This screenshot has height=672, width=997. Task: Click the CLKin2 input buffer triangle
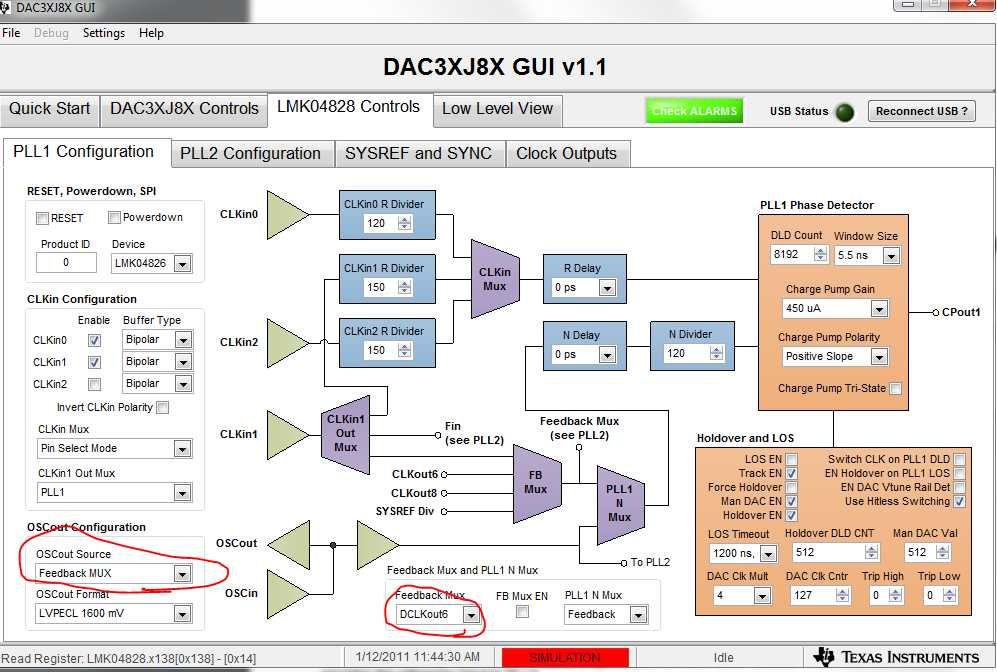click(287, 343)
